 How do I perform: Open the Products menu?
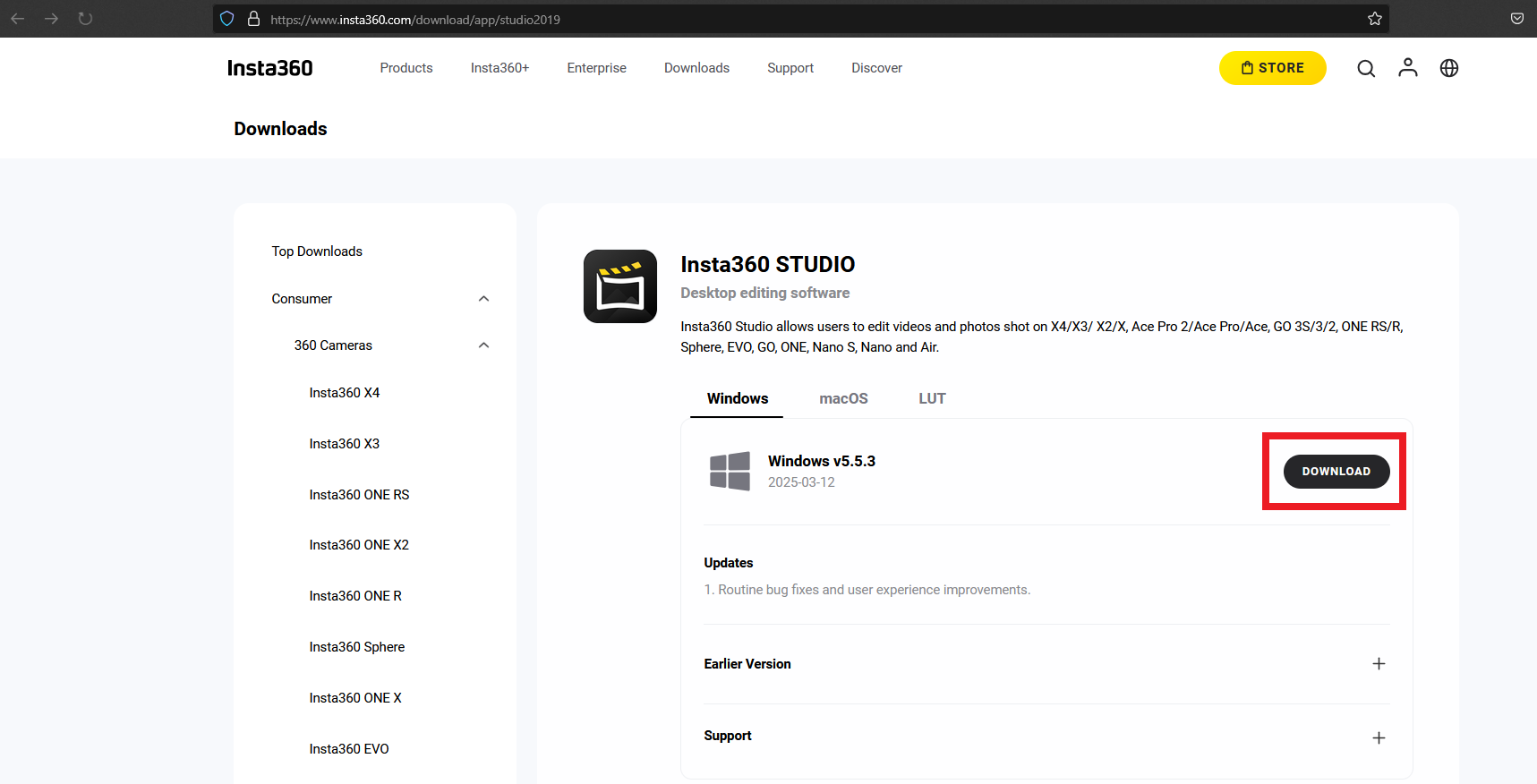(x=406, y=68)
